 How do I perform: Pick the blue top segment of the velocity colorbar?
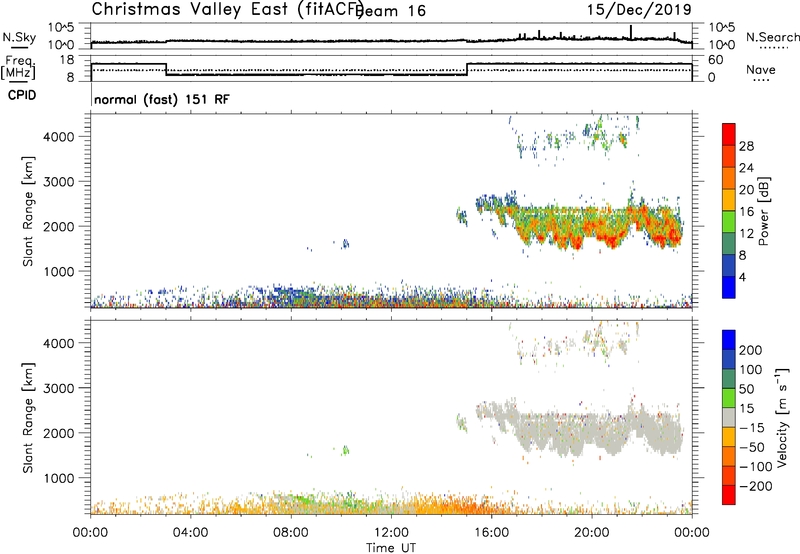click(729, 340)
